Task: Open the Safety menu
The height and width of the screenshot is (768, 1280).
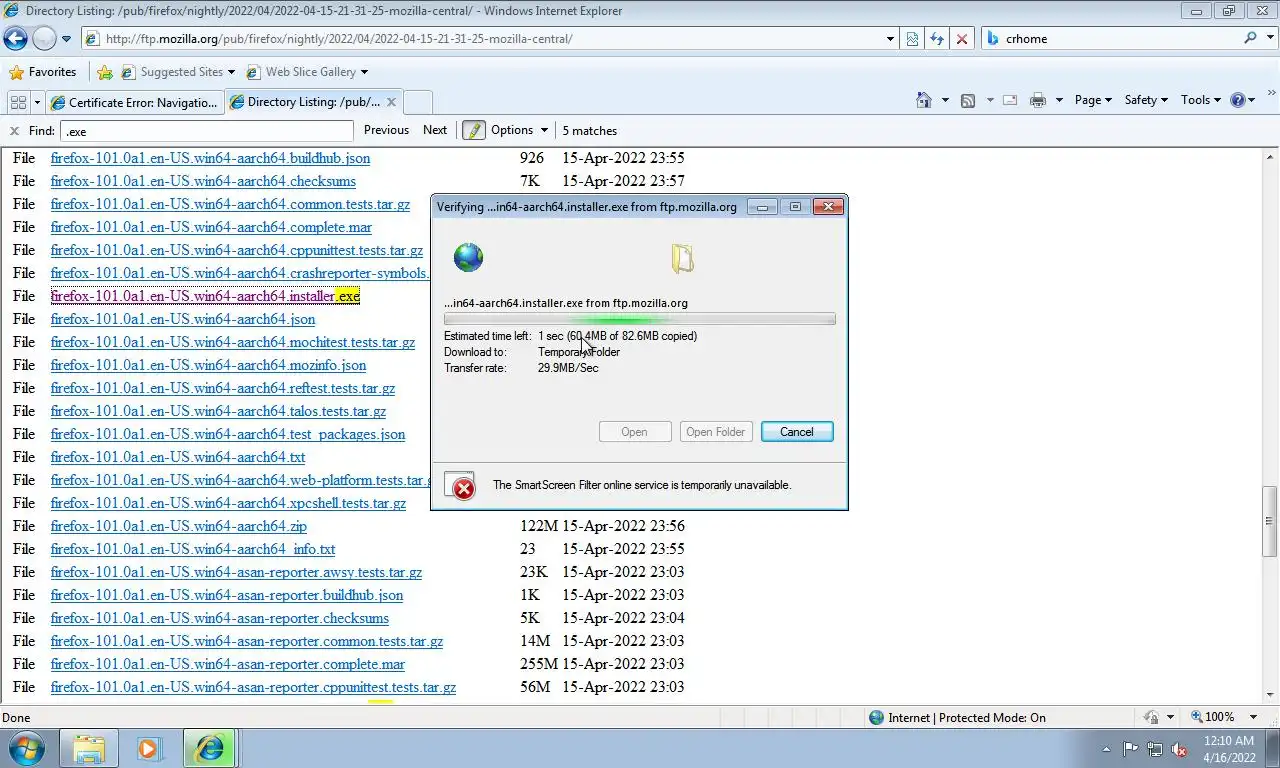Action: point(1146,100)
